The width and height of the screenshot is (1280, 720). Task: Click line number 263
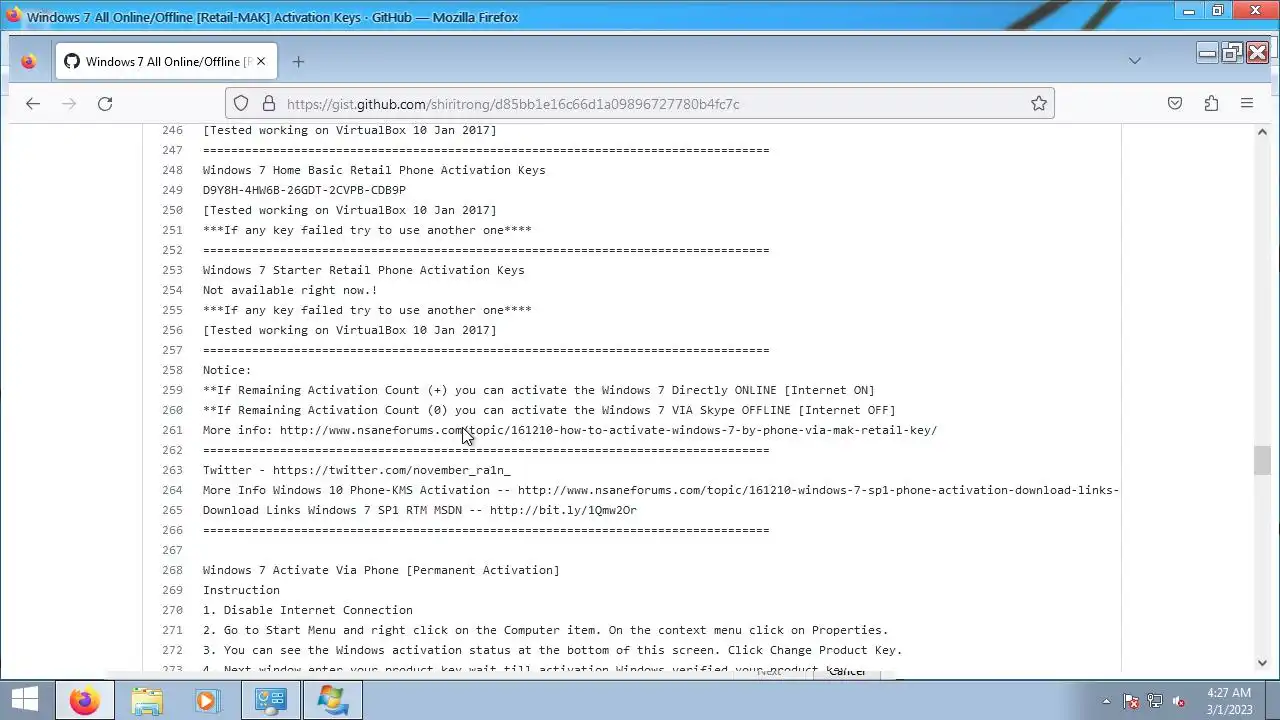[172, 470]
